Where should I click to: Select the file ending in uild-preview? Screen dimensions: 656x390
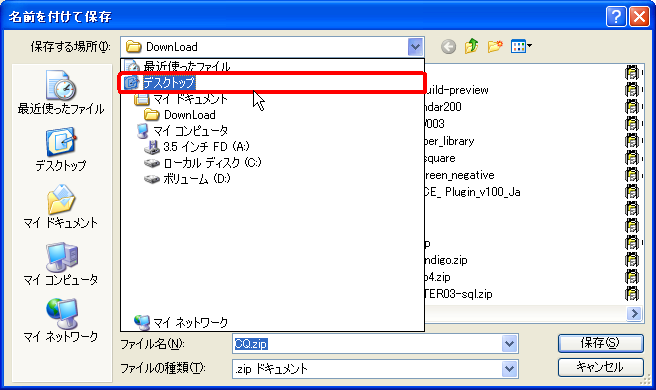coord(457,90)
